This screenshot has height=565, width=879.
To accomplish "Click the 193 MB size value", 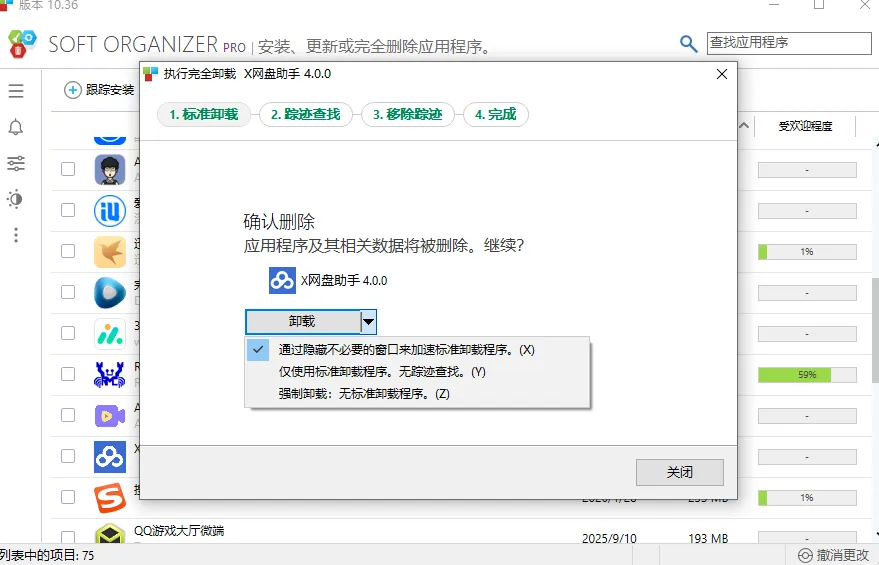I will tap(708, 539).
